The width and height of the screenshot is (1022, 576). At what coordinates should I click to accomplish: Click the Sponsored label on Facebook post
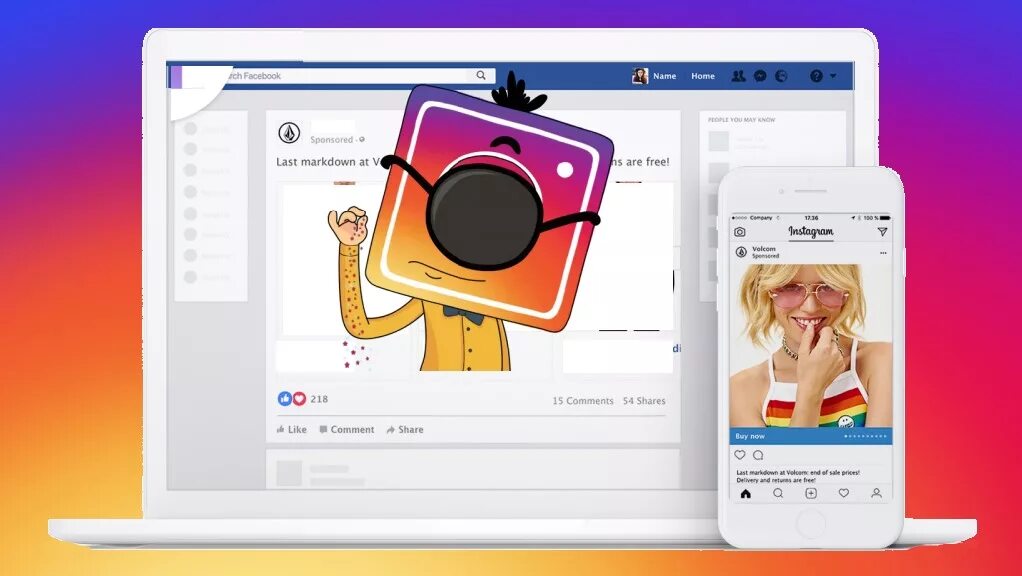[x=331, y=139]
